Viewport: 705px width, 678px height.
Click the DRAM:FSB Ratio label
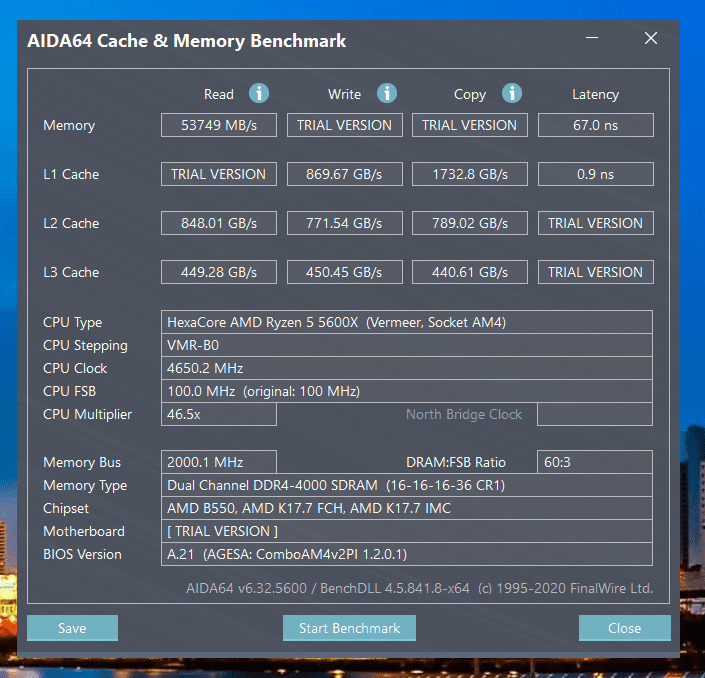456,462
